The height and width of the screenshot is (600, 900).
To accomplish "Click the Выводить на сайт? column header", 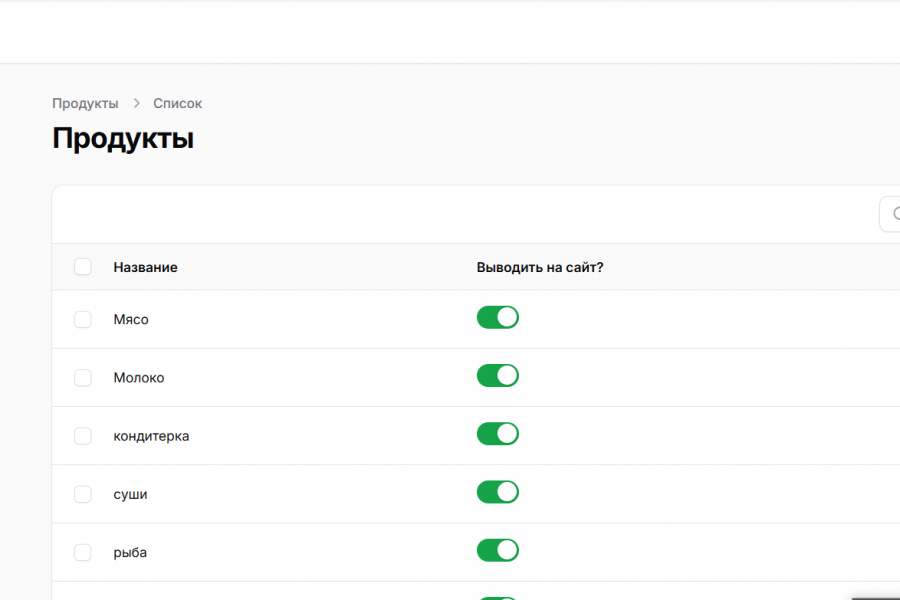I will pyautogui.click(x=540, y=268).
